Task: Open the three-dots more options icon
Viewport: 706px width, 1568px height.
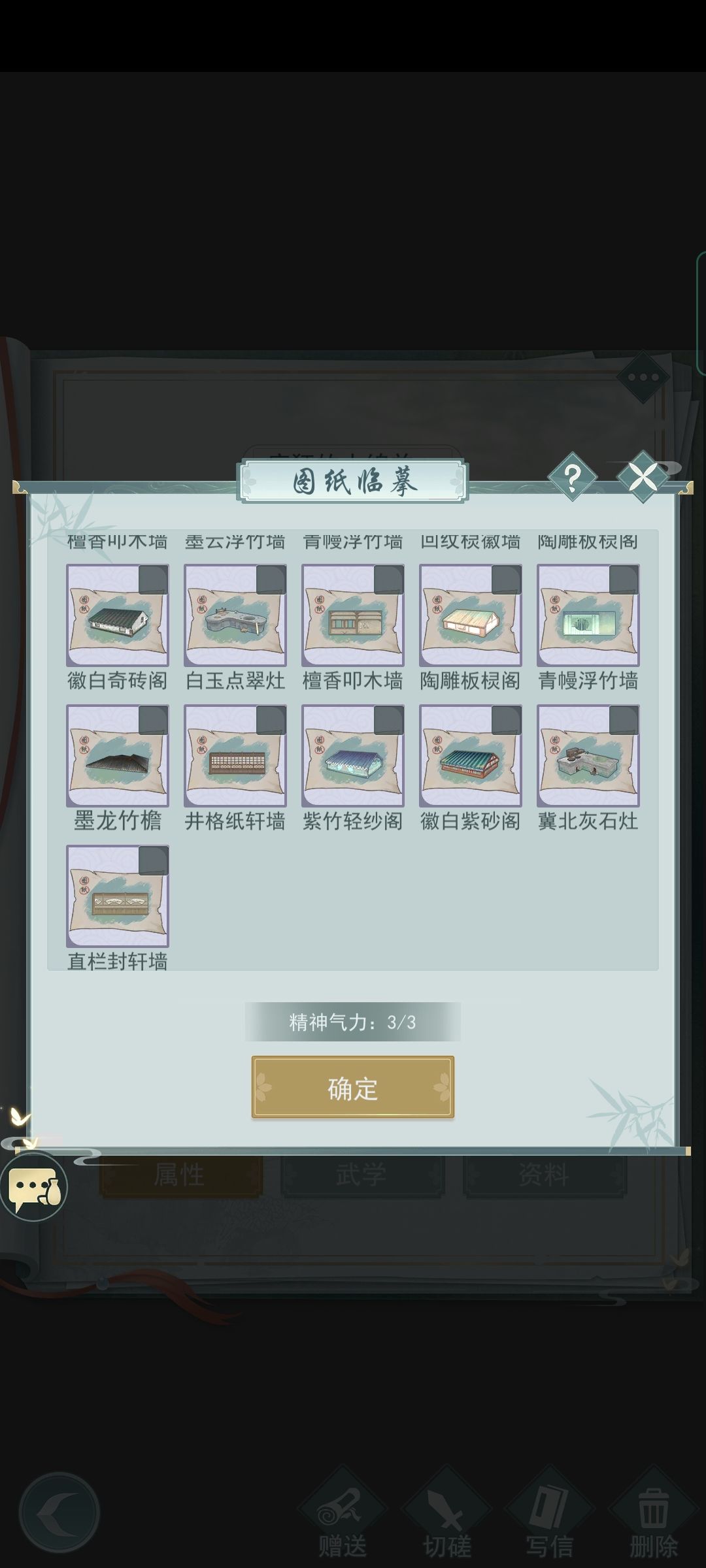Action: [643, 377]
